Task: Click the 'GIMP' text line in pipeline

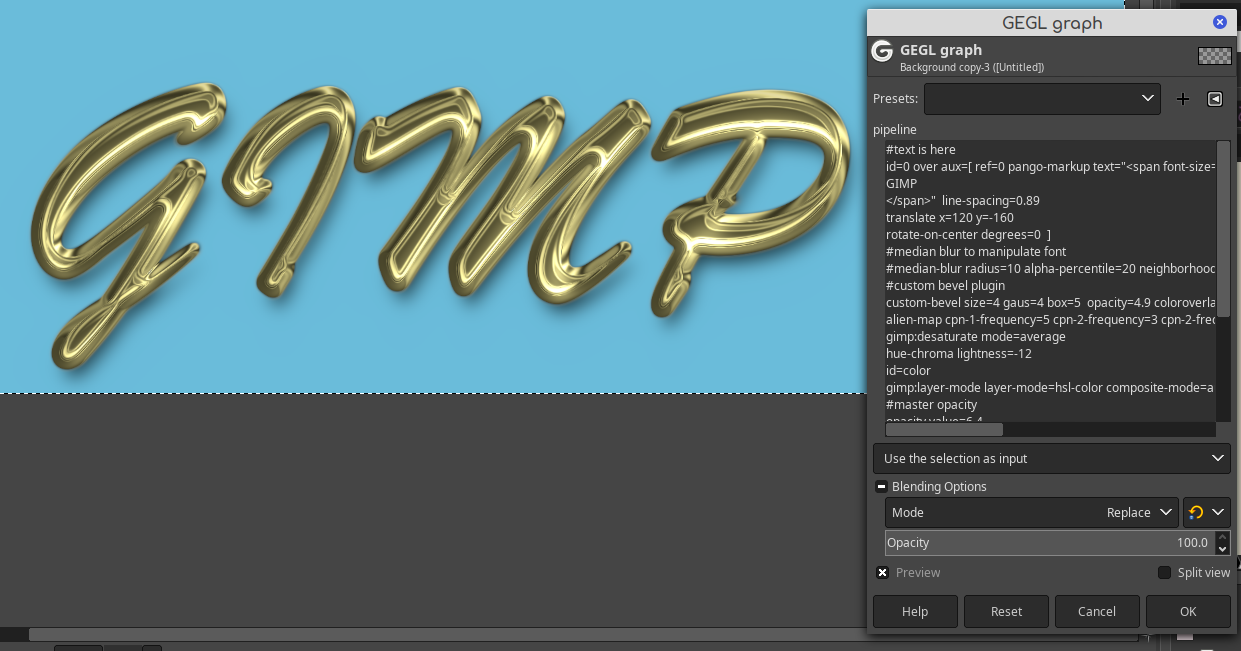Action: 901,184
